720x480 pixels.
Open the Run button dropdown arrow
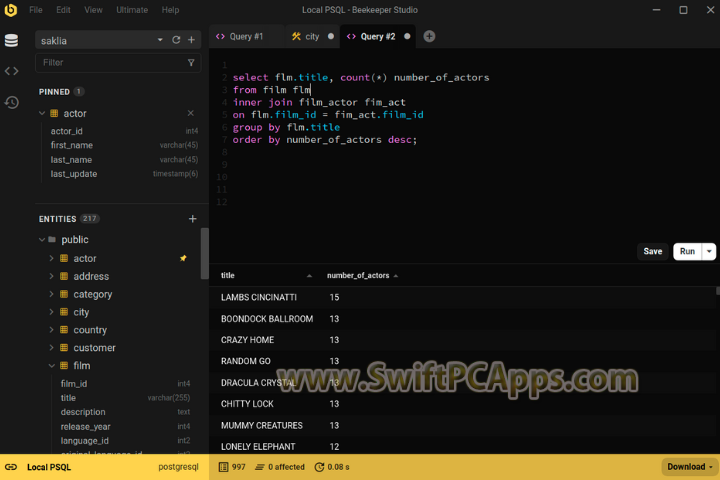pos(709,251)
